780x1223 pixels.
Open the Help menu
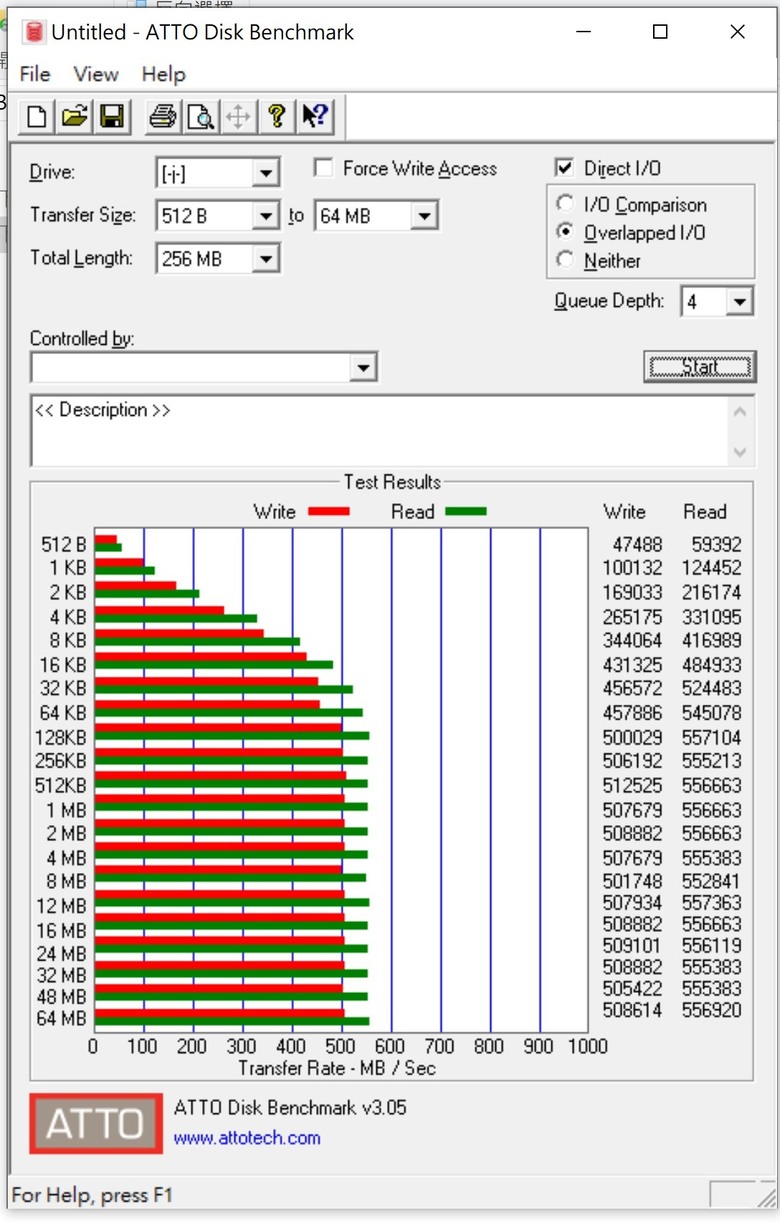pos(163,74)
